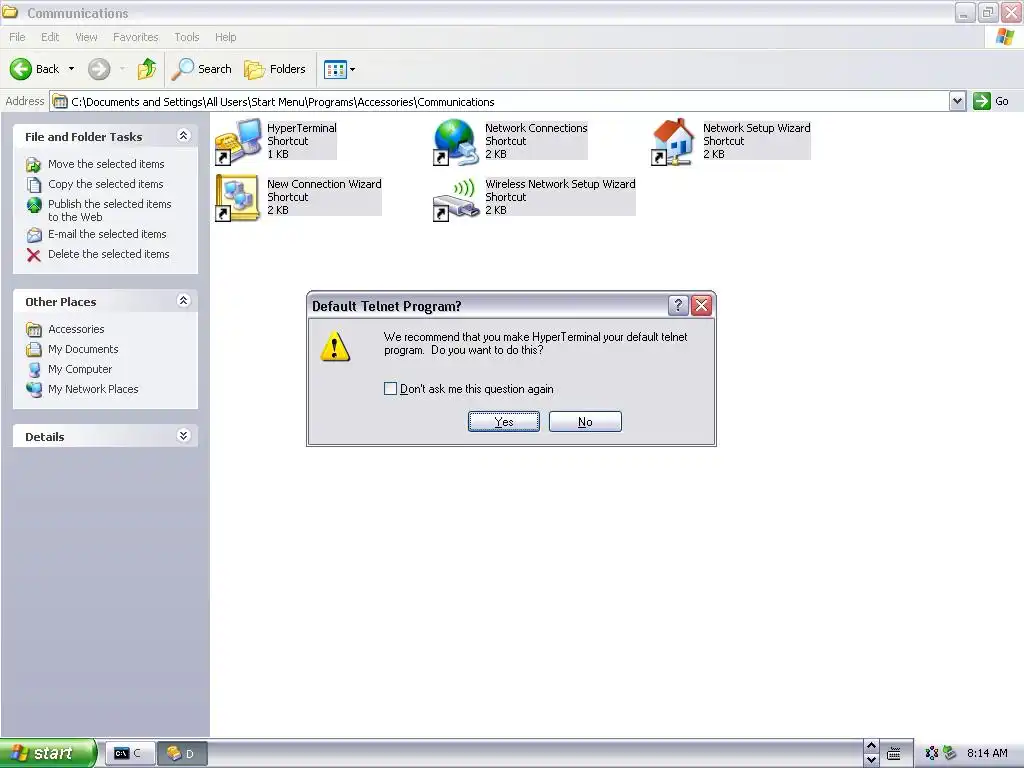Screen dimensions: 1024x768
Task: Click Yes to set HyperTerminal default
Action: tap(504, 421)
